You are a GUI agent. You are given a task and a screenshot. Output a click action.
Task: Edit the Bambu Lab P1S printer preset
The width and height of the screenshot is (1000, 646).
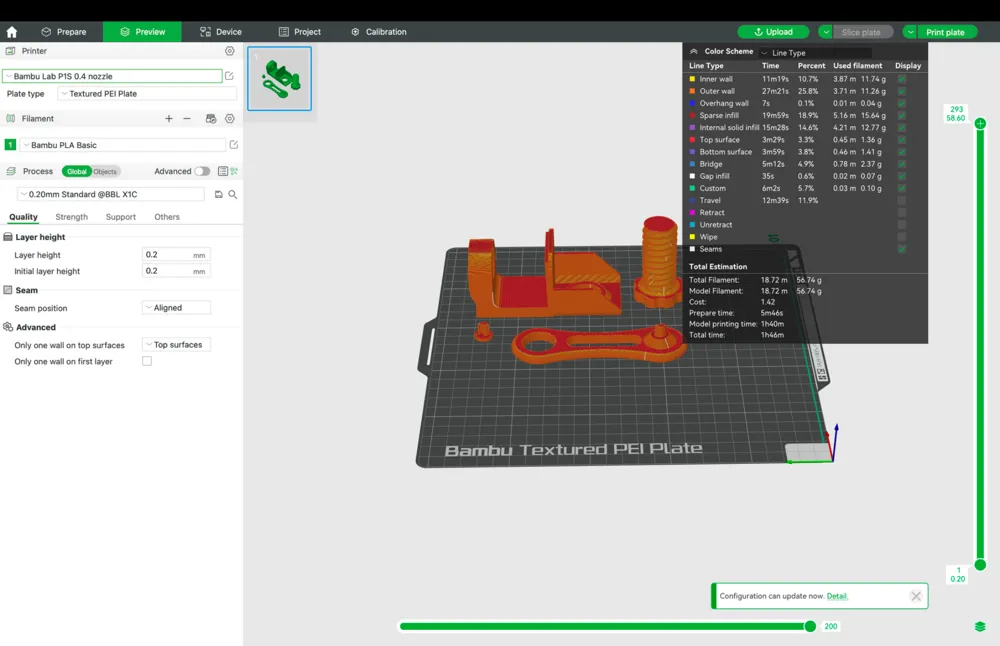coord(230,76)
